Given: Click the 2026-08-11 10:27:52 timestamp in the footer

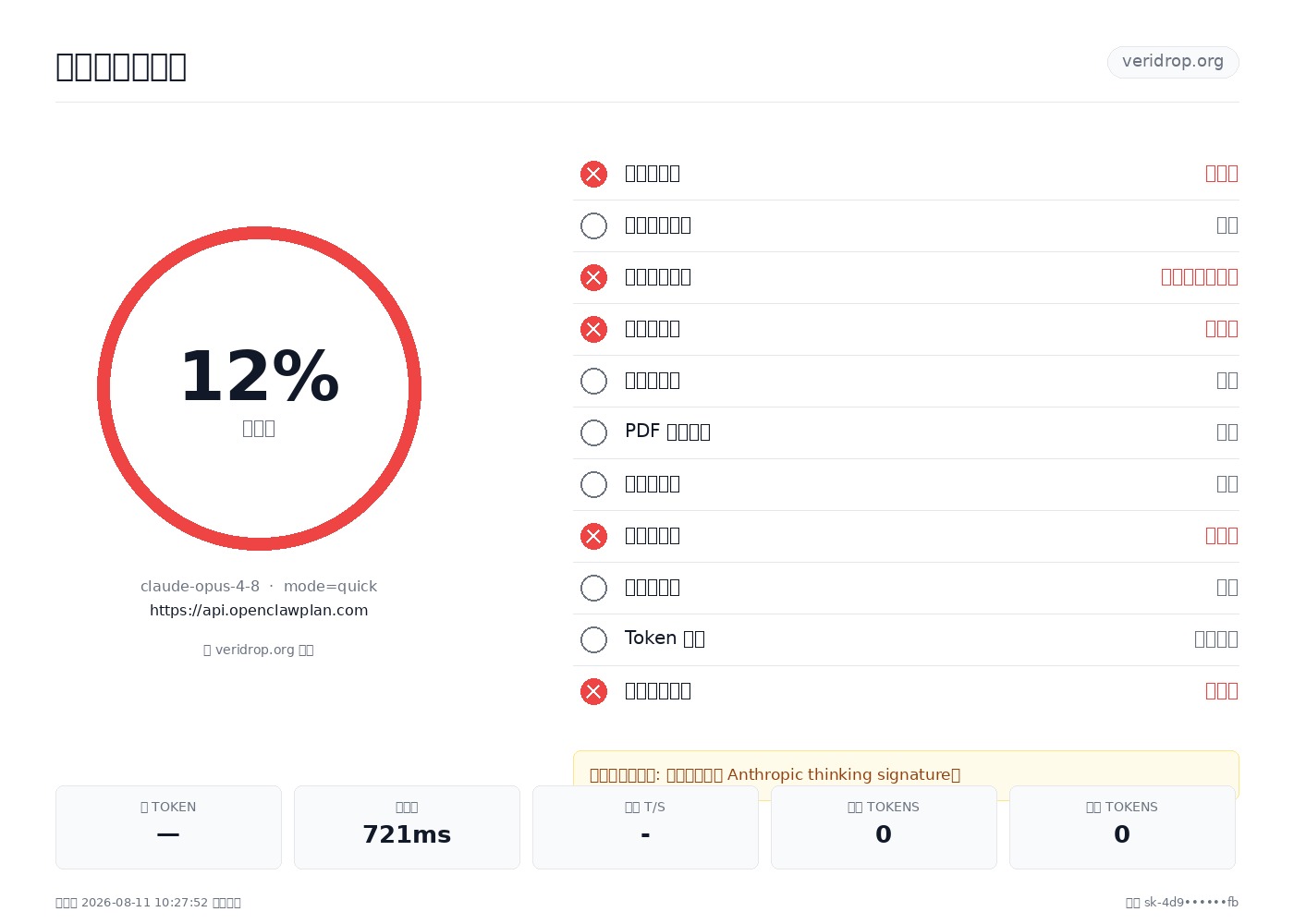Looking at the screenshot, I should click(144, 903).
